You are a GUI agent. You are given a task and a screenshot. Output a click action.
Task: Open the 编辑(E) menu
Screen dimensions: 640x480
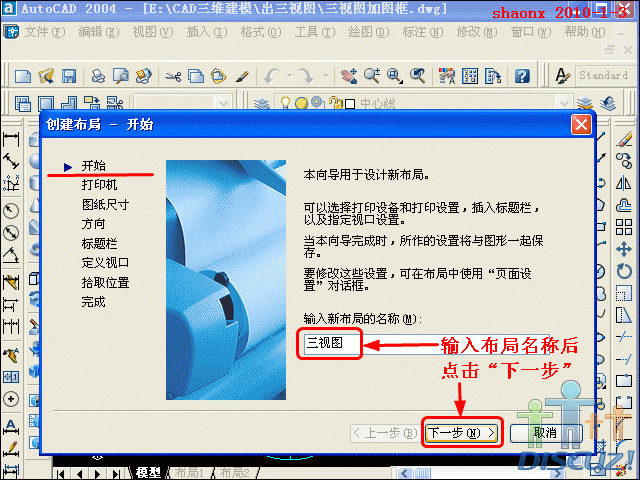(x=98, y=32)
